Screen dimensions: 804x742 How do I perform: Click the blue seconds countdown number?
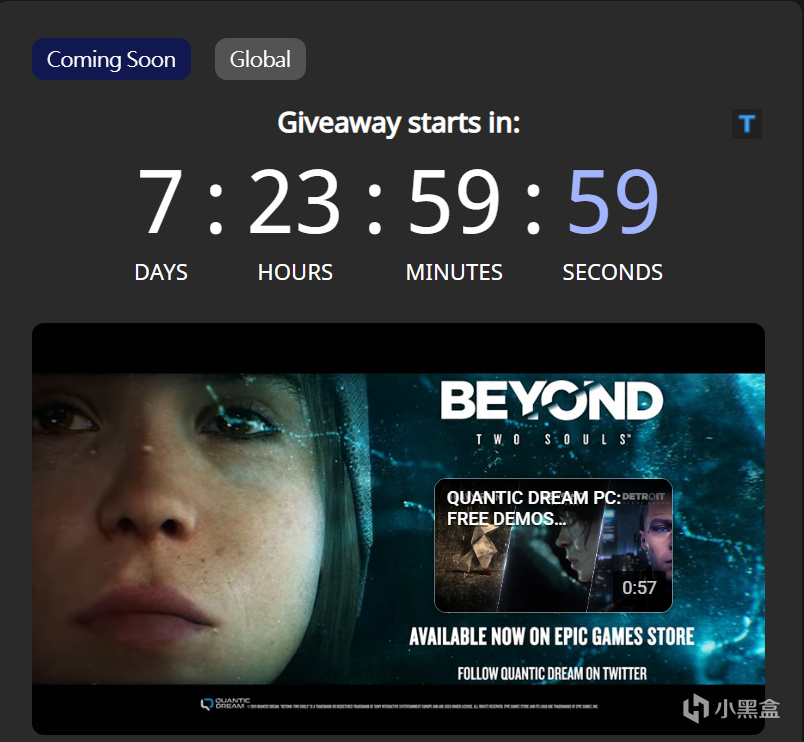(613, 202)
